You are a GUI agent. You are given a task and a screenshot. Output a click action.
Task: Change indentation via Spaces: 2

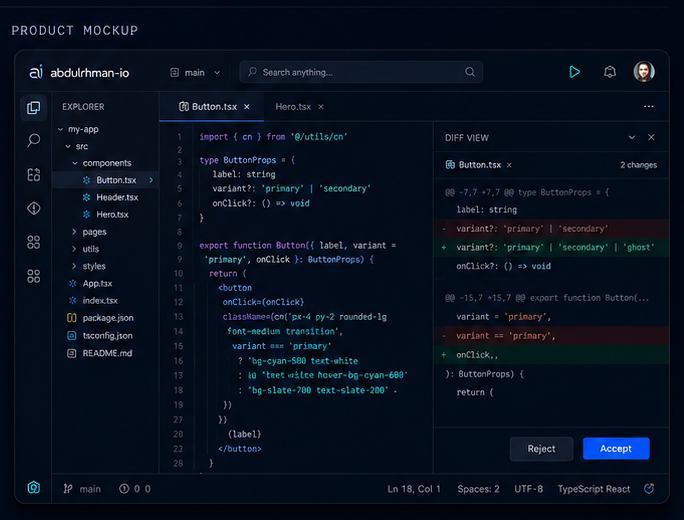[478, 489]
